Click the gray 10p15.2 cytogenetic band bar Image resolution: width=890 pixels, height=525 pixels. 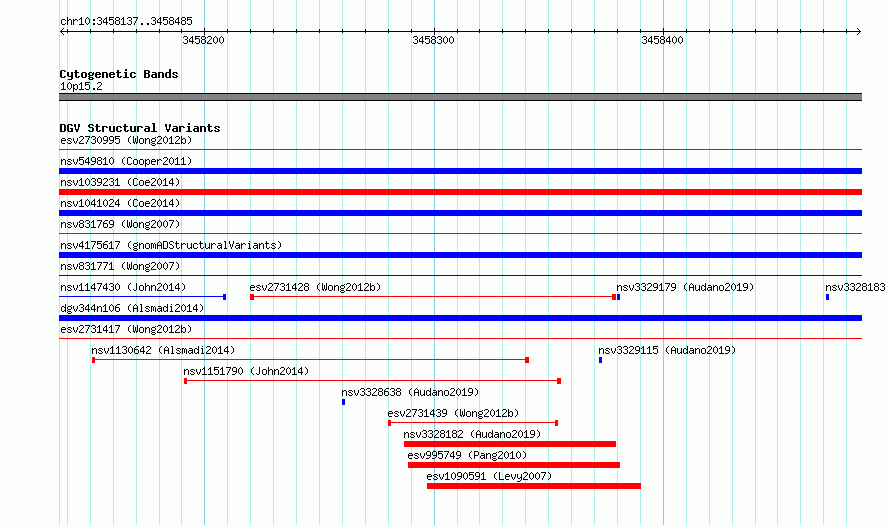(x=460, y=97)
